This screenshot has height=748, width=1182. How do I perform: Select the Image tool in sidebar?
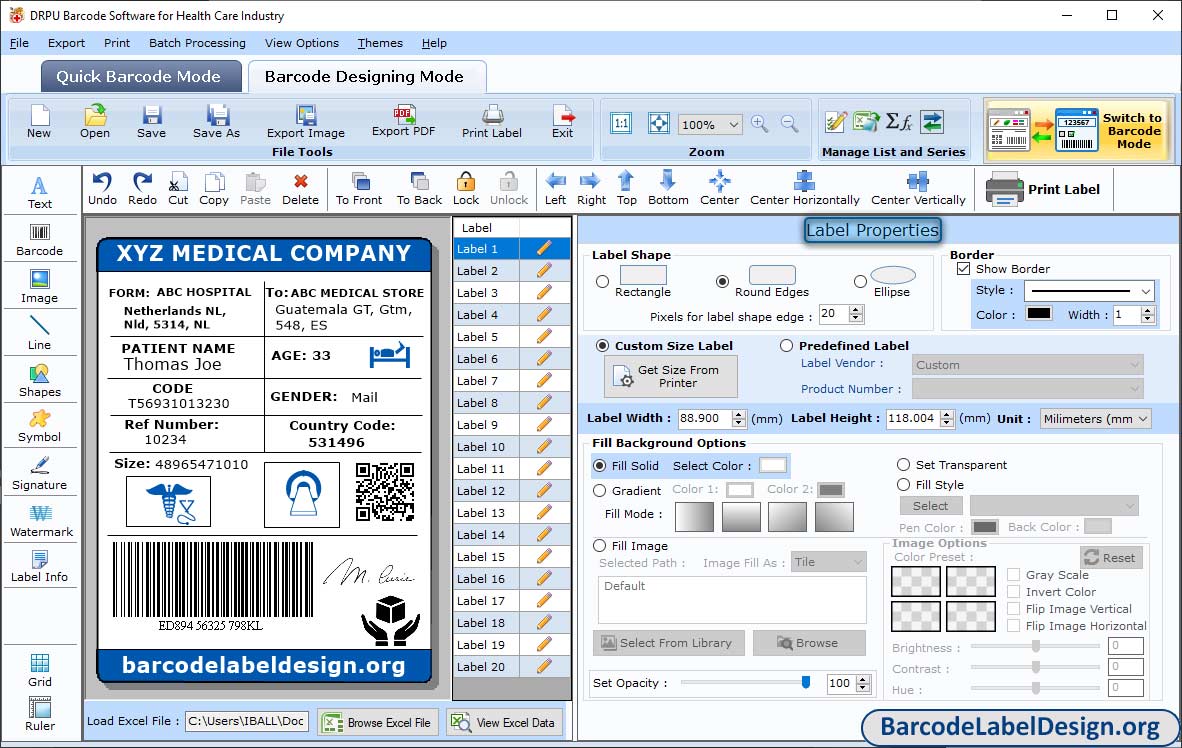pos(39,287)
